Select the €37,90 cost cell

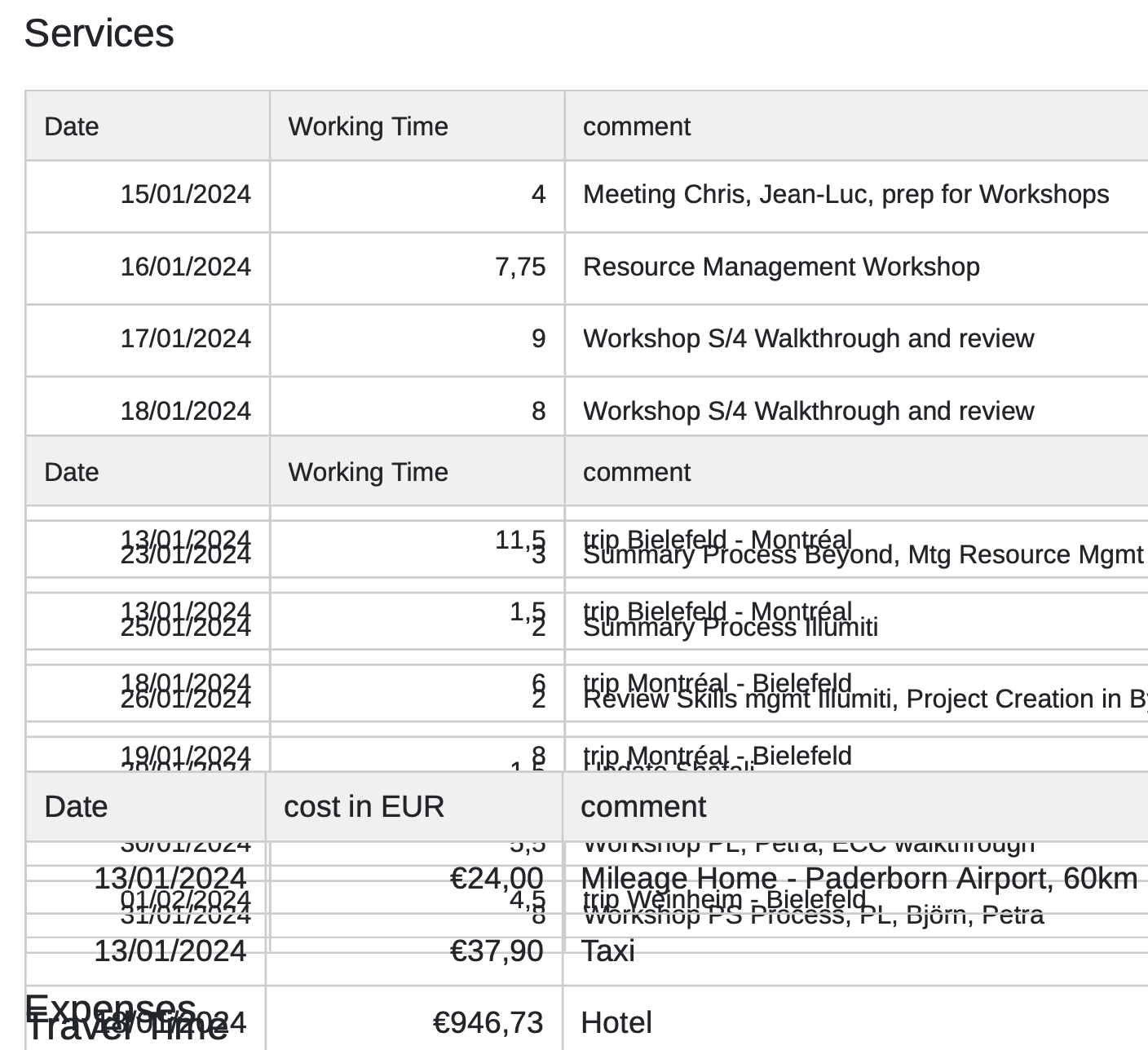(496, 951)
